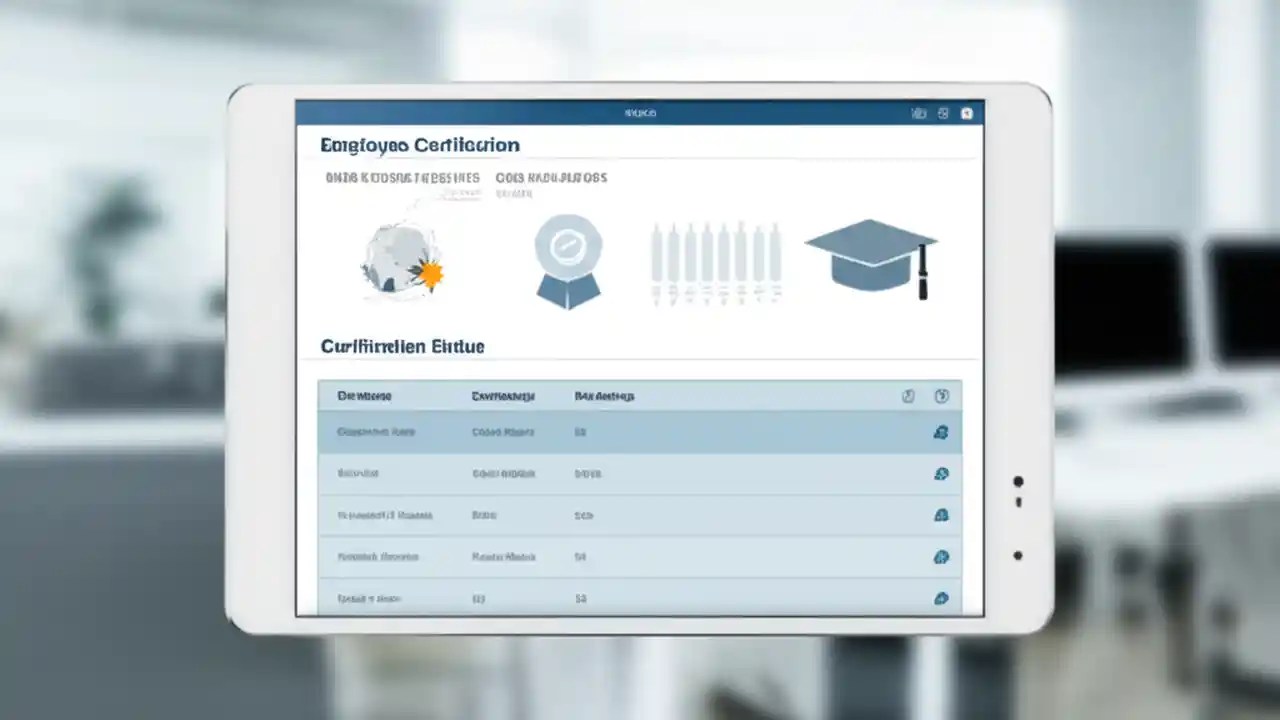Switch to the right tab under the page title
Viewport: 1280px width, 720px height.
[x=551, y=178]
